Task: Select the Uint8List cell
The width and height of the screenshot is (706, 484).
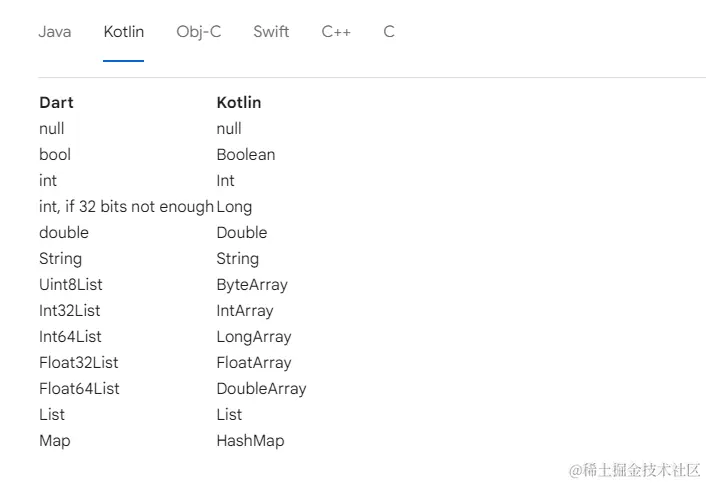Action: pos(71,285)
